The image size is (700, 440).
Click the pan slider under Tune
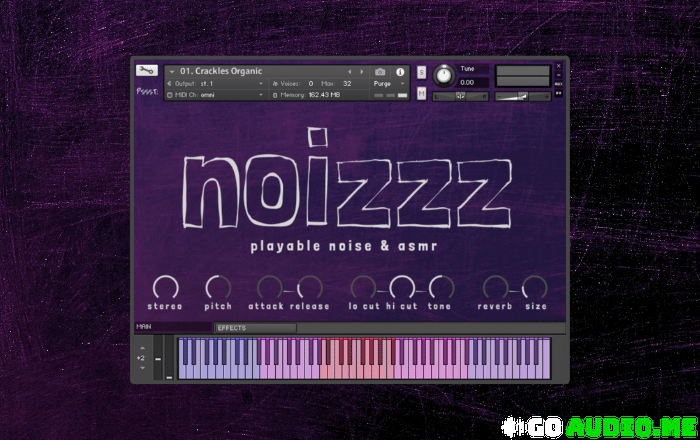point(460,97)
